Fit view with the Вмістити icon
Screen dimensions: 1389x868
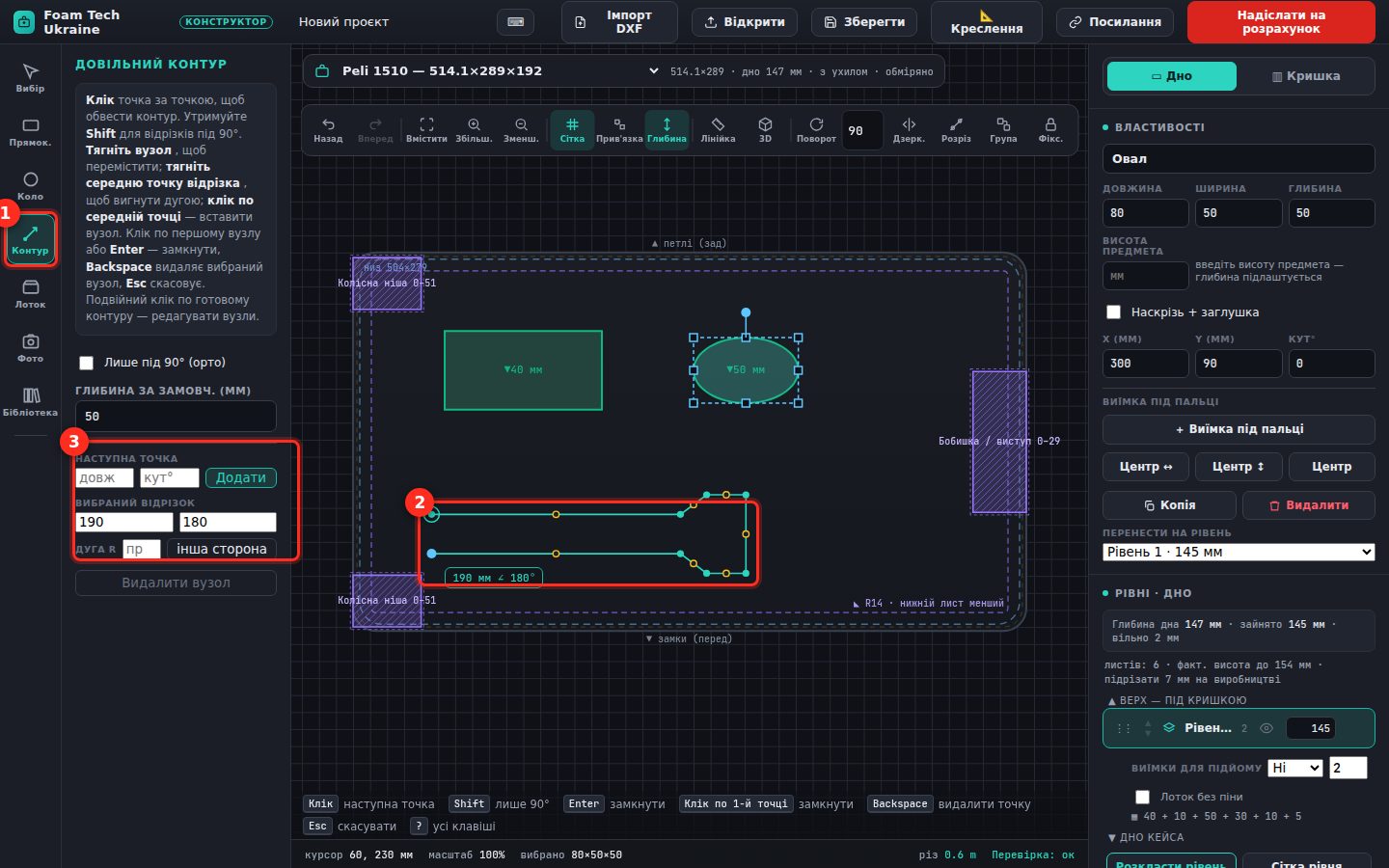[426, 130]
